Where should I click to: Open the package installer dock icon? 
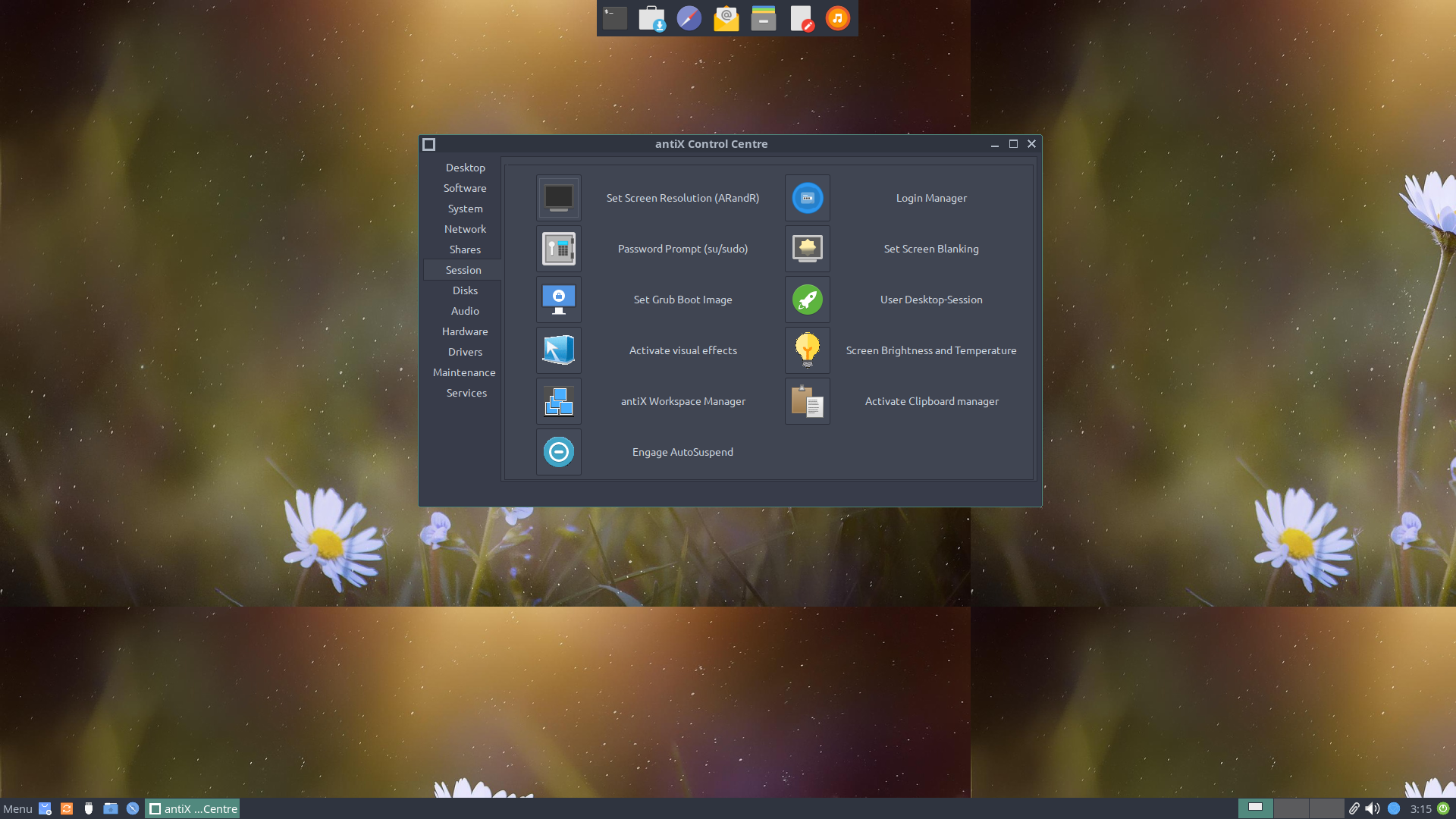tap(651, 18)
